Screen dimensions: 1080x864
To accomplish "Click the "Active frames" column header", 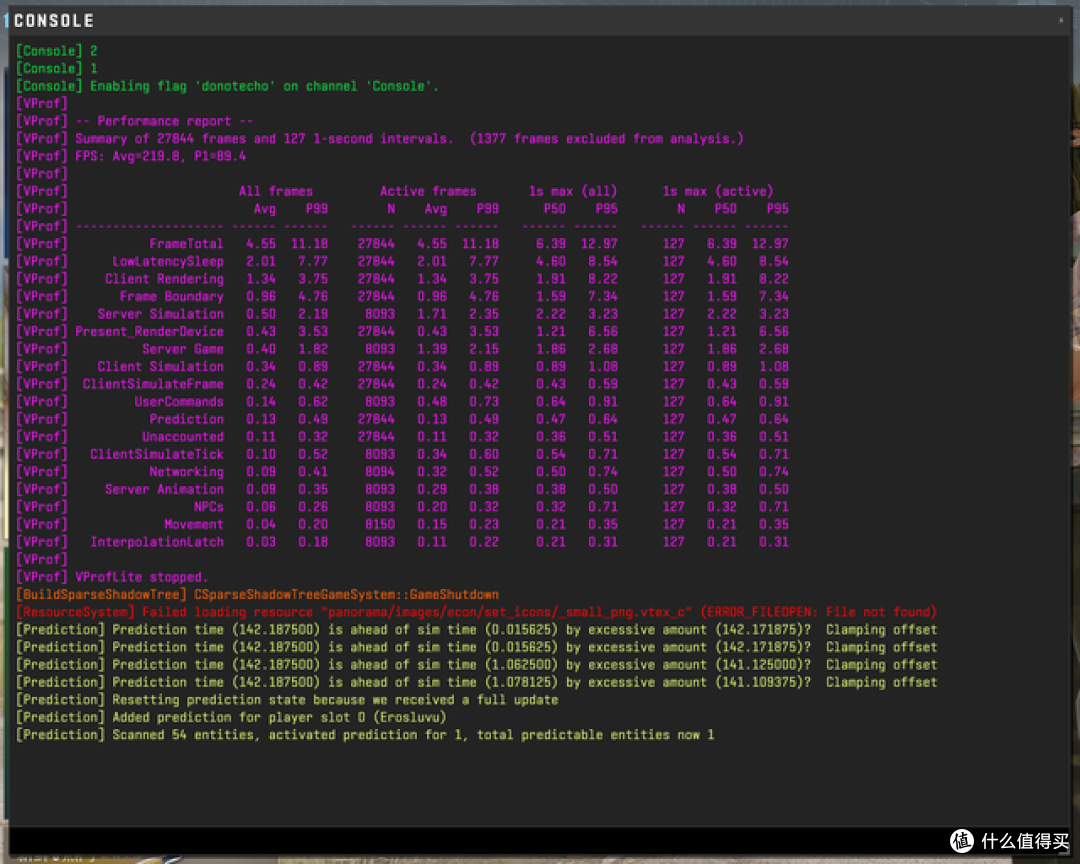I will coord(428,192).
